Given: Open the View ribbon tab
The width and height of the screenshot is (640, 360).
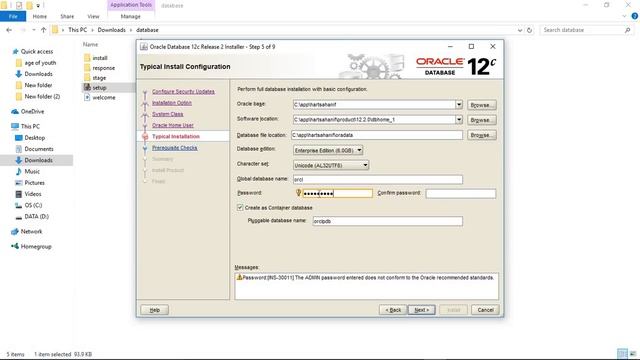Looking at the screenshot, I should (93, 16).
